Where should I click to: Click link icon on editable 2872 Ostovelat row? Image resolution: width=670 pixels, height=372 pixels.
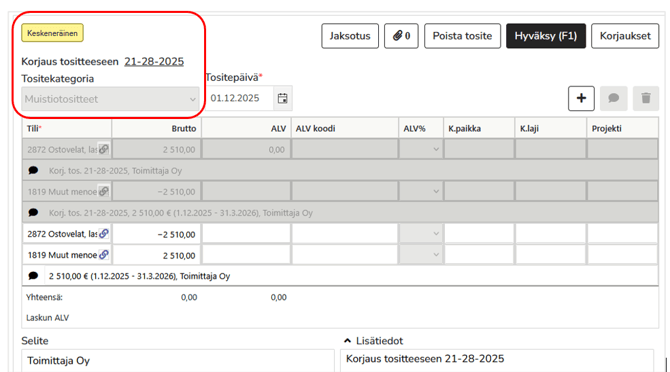[x=103, y=234]
